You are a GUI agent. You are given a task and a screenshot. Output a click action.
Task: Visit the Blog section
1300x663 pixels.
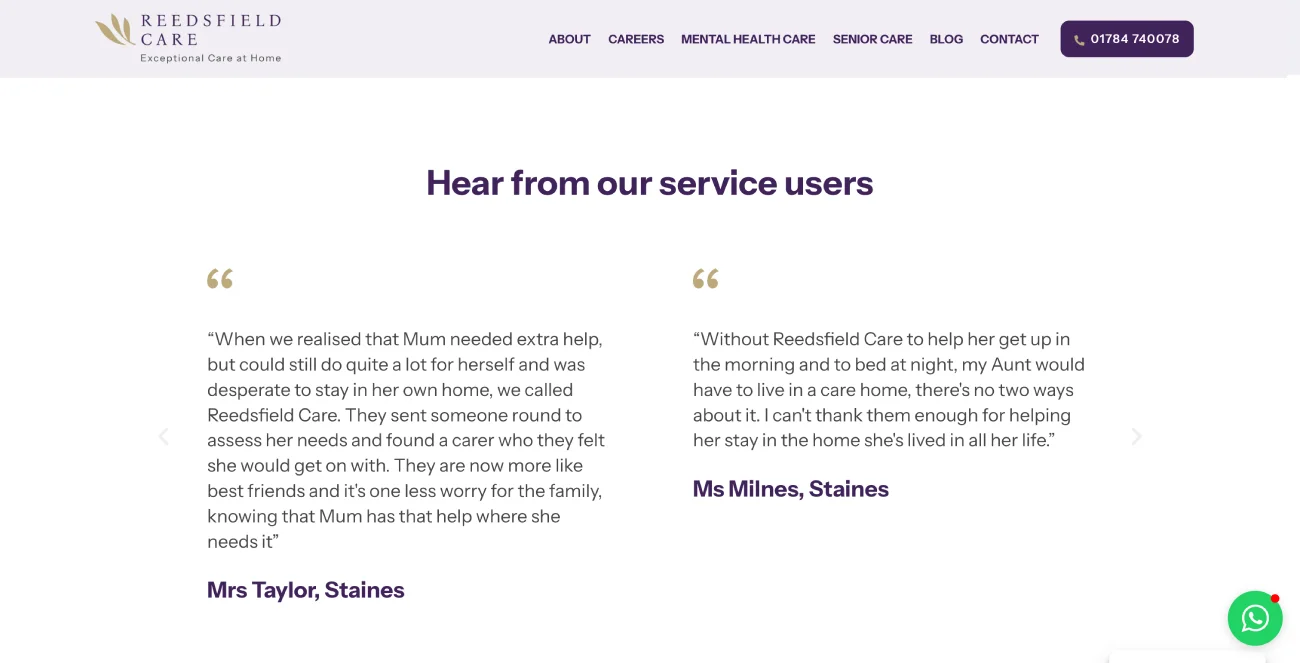pos(946,39)
